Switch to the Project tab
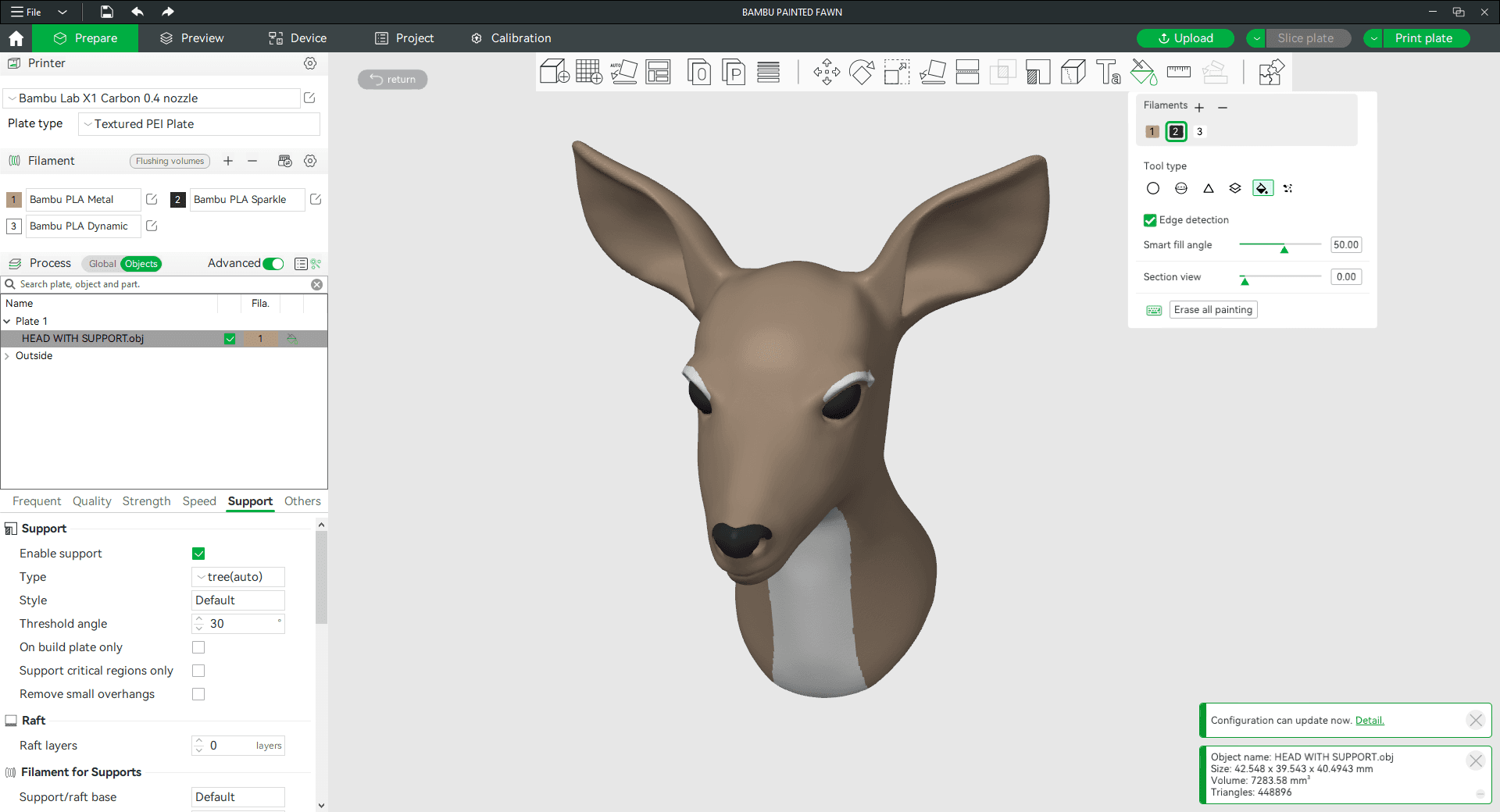This screenshot has height=812, width=1500. [x=405, y=38]
